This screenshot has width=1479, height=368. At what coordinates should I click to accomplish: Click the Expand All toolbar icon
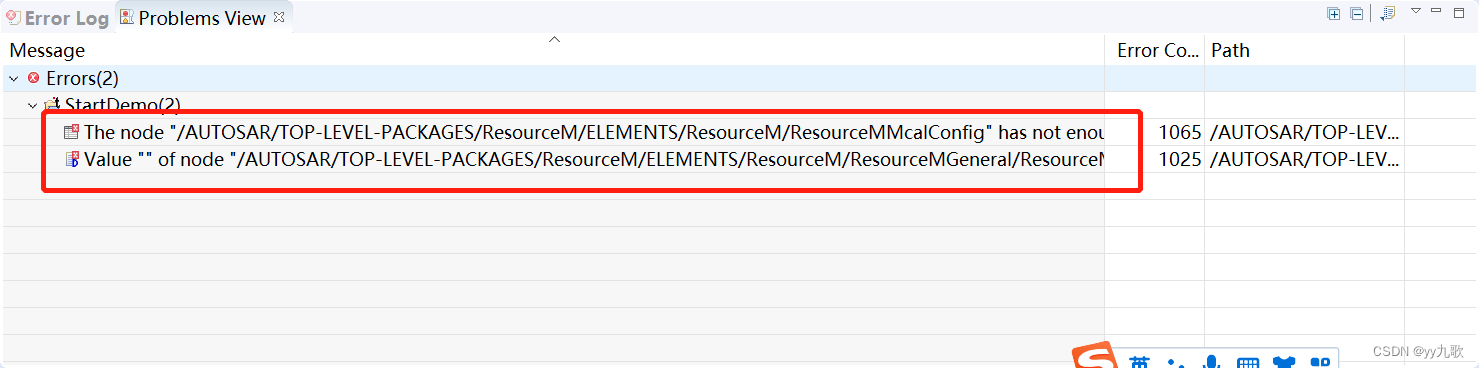(x=1334, y=13)
